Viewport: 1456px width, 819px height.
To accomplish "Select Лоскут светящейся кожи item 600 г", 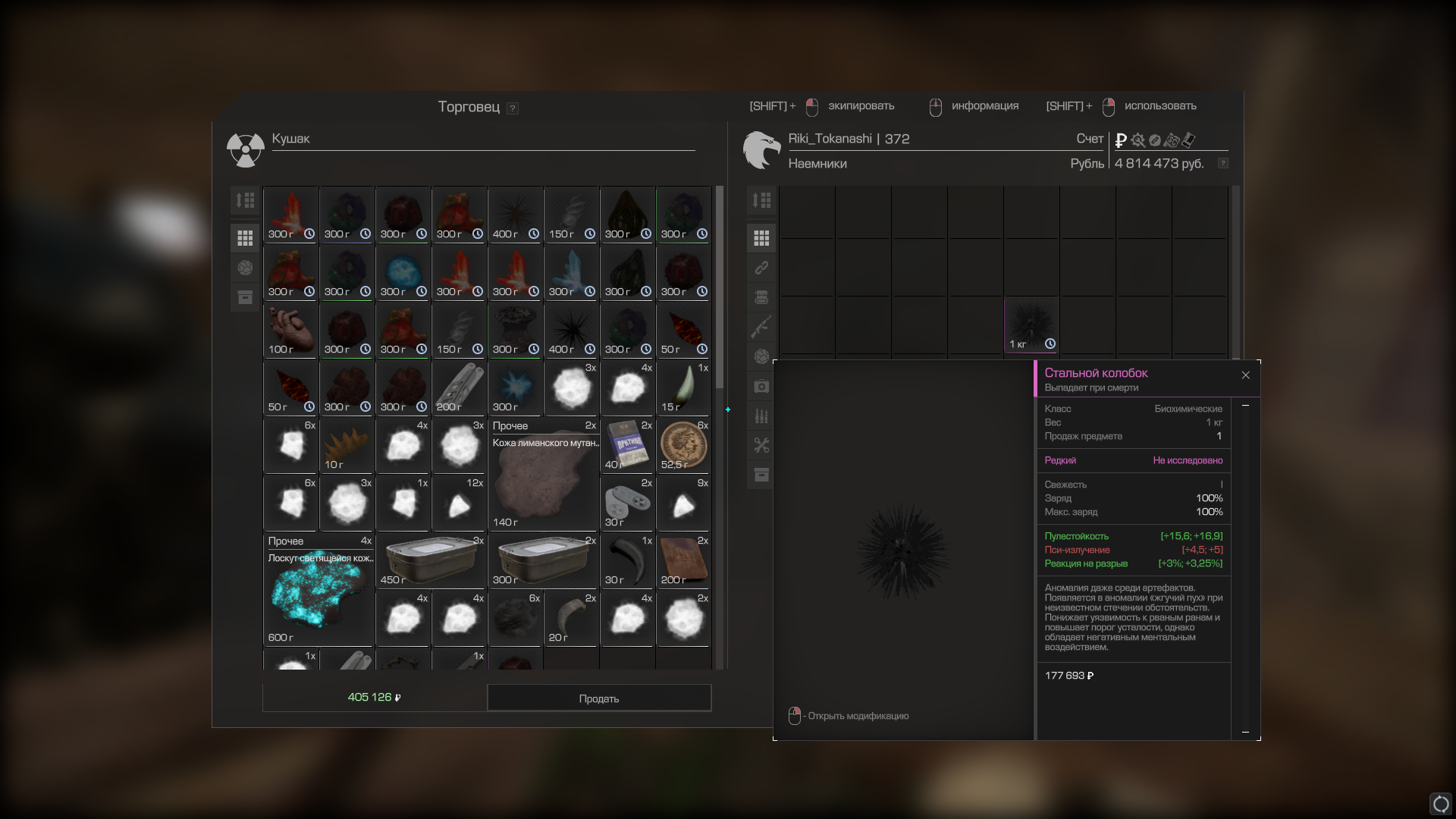I will point(319,590).
